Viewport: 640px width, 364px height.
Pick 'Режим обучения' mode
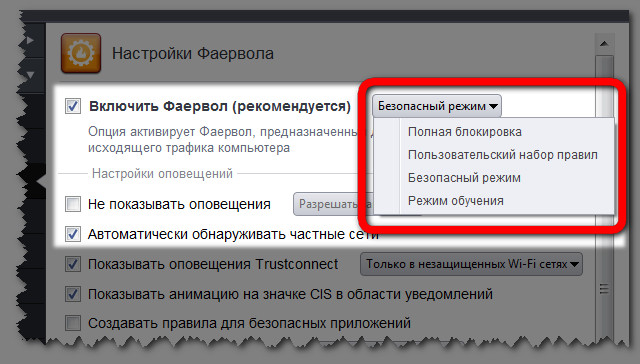(x=456, y=201)
